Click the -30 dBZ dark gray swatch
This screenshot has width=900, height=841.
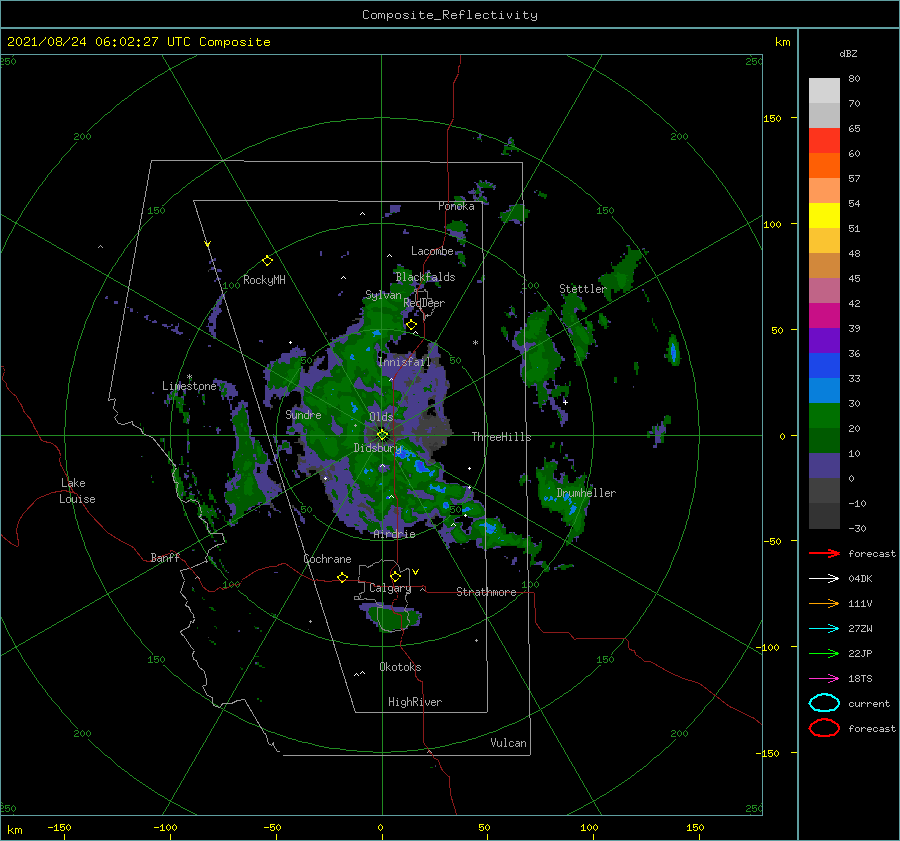click(824, 516)
